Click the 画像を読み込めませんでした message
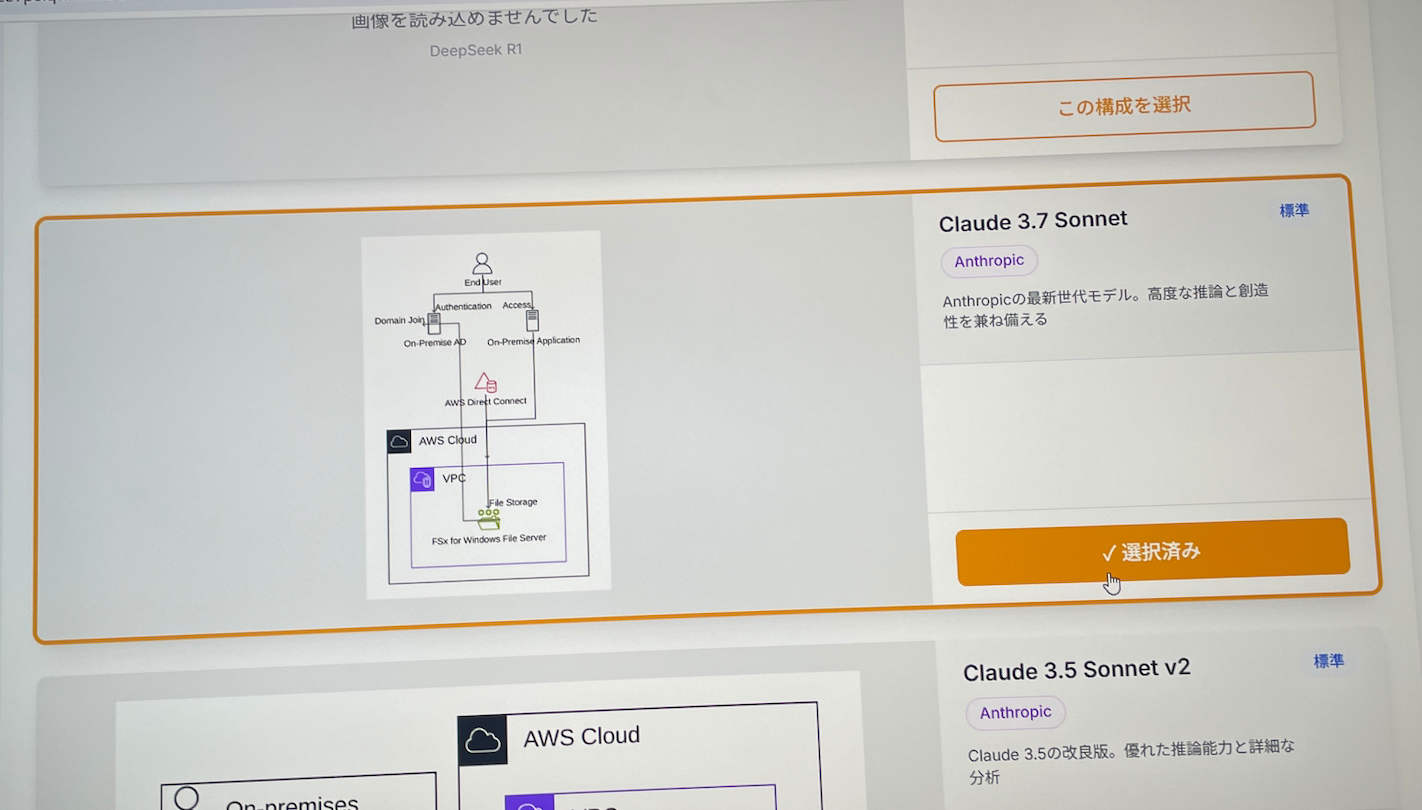 (x=475, y=18)
